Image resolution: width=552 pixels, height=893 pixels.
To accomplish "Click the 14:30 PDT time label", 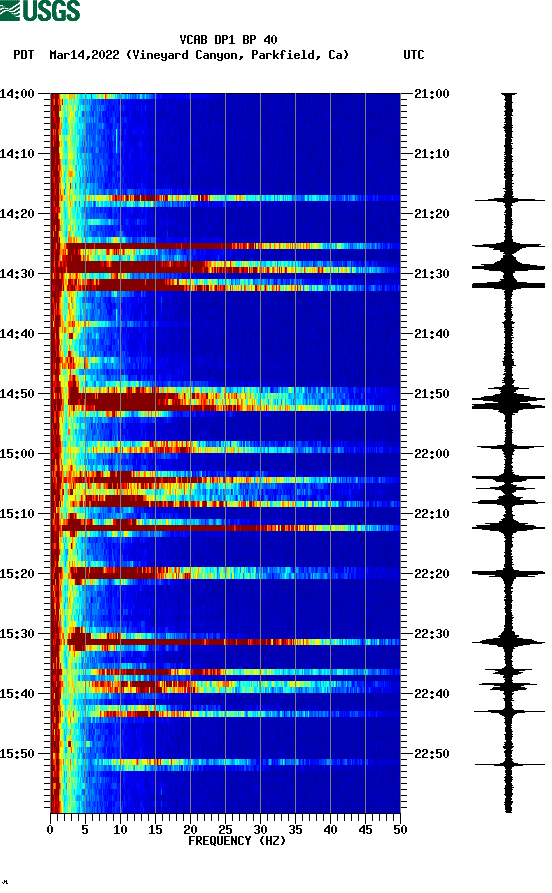I will [x=17, y=273].
